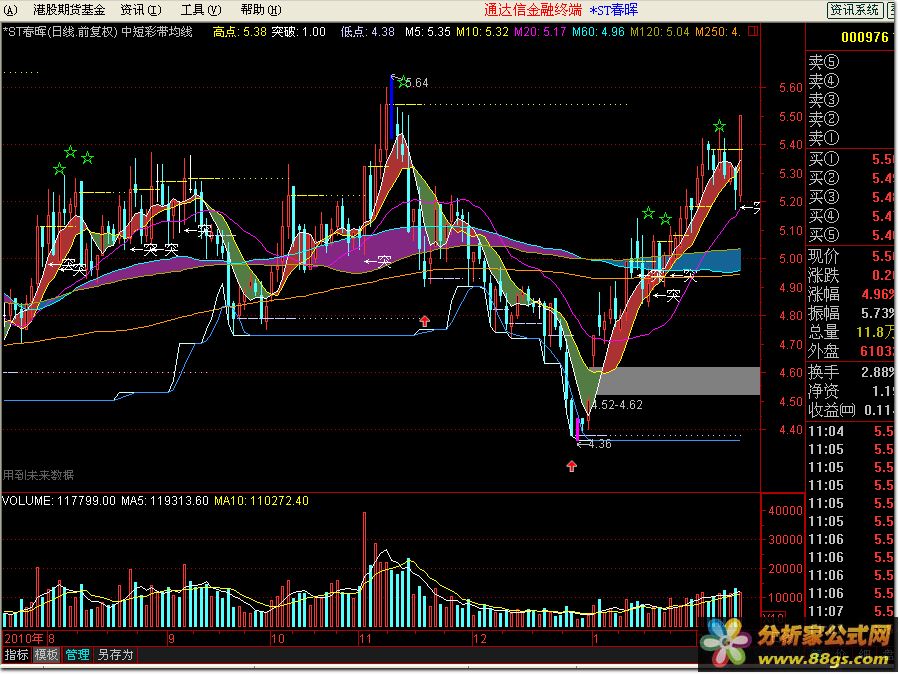The height and width of the screenshot is (674, 900).
Task: Click the 5.00 price axis label
Action: pos(790,259)
